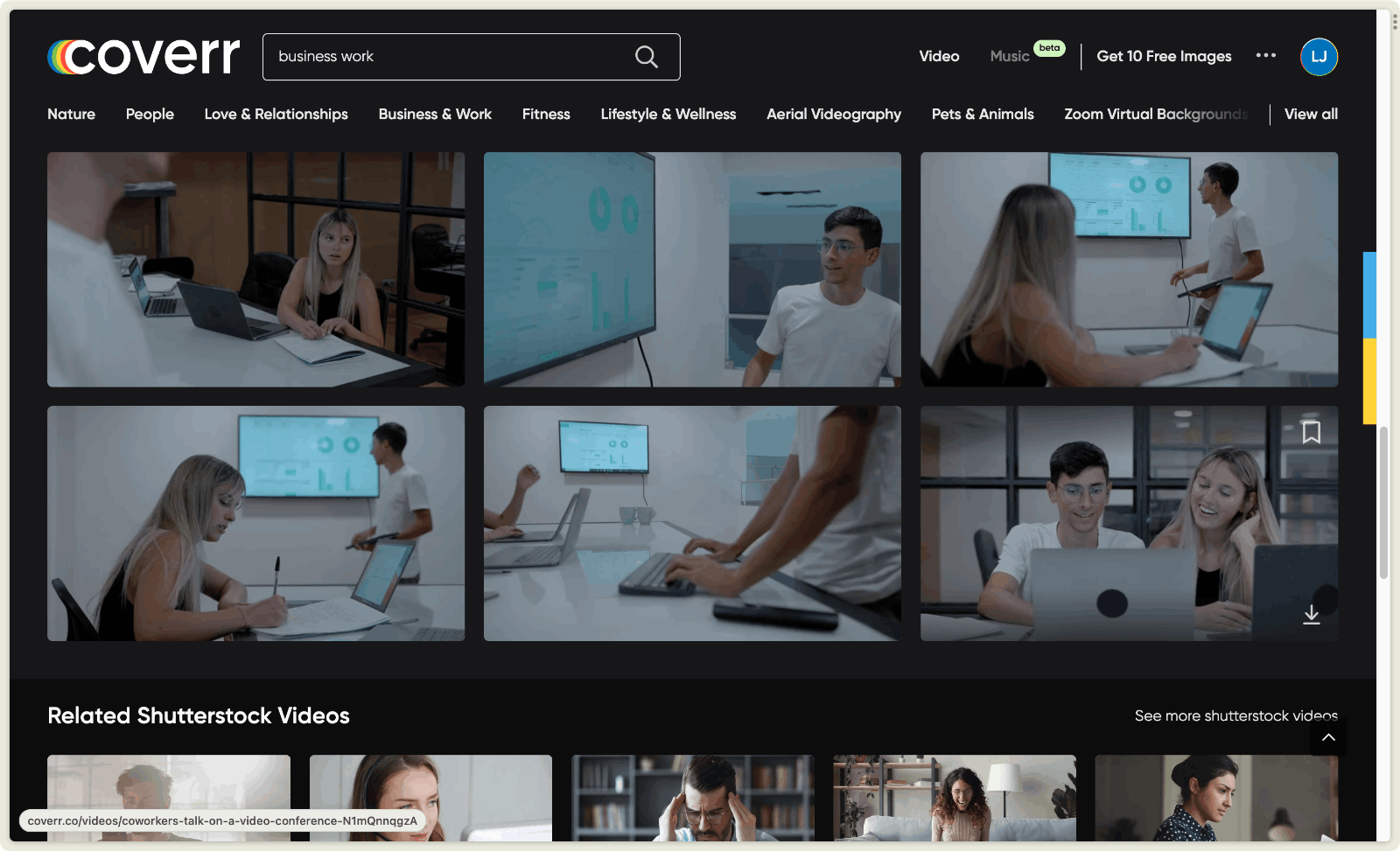
Task: Open the LJ user profile avatar
Action: tap(1319, 57)
